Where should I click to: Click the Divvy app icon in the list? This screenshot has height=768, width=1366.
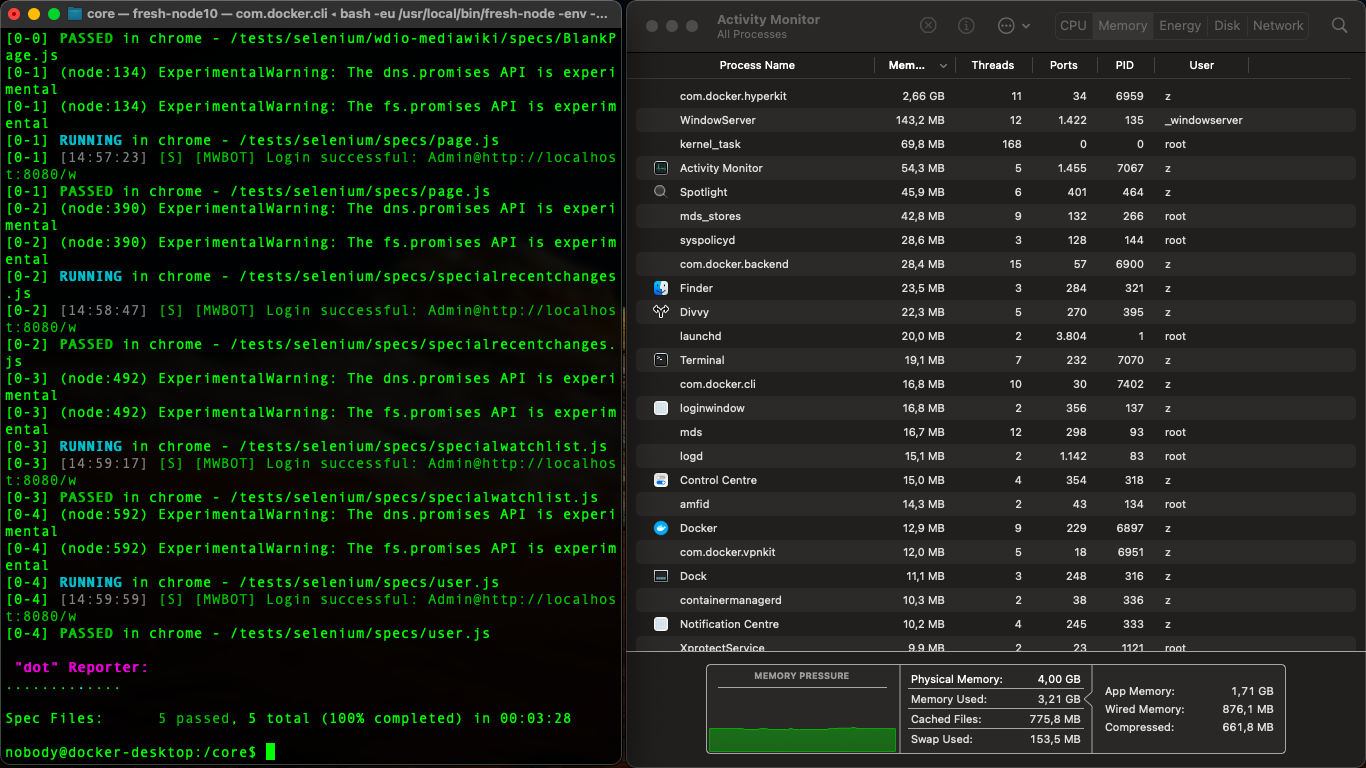point(660,312)
